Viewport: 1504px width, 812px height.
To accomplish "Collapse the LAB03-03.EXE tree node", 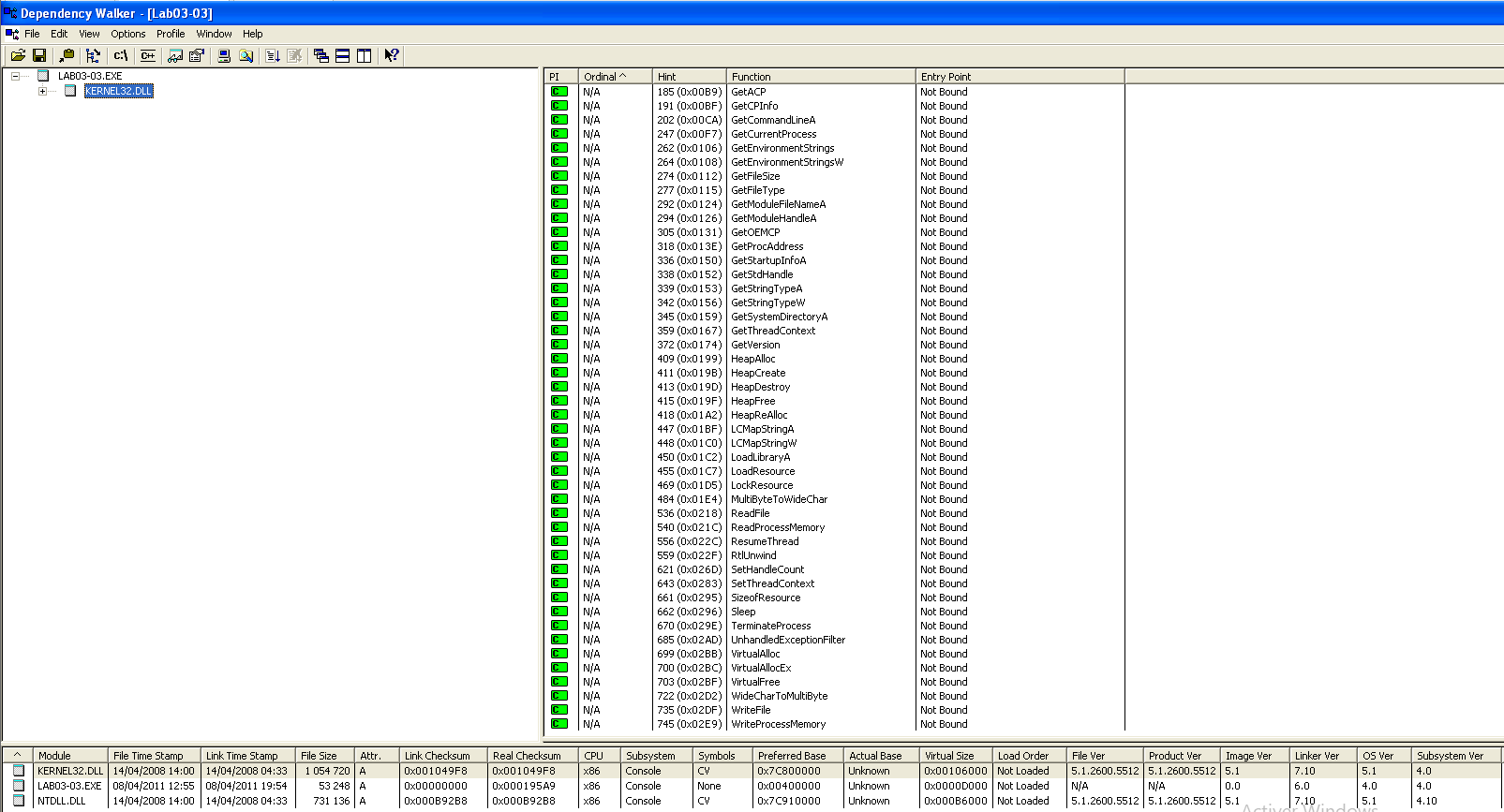I will pyautogui.click(x=15, y=76).
